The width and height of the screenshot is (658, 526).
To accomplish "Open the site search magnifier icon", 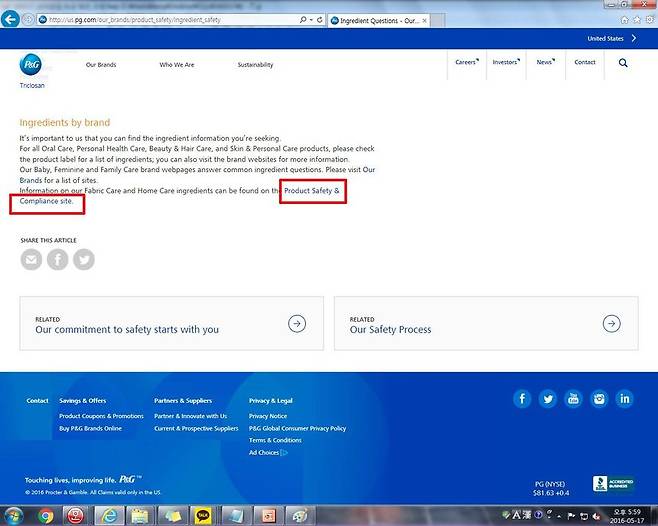I will pos(624,63).
